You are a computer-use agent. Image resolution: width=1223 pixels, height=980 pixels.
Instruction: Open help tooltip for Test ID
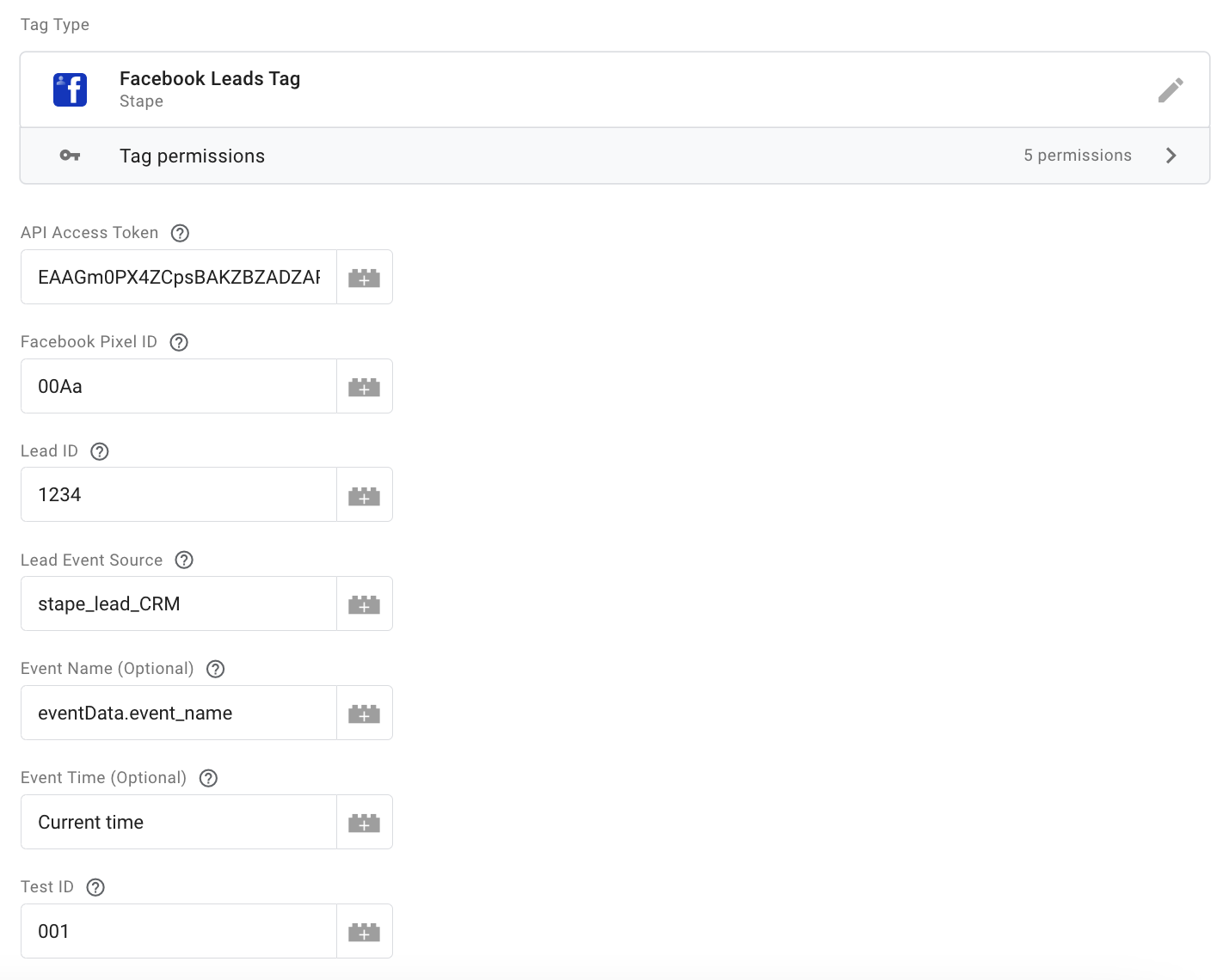95,886
